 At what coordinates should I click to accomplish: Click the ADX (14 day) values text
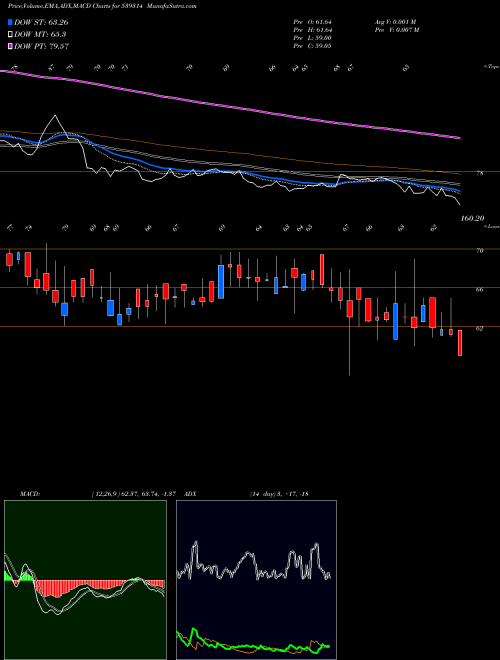coord(279,493)
